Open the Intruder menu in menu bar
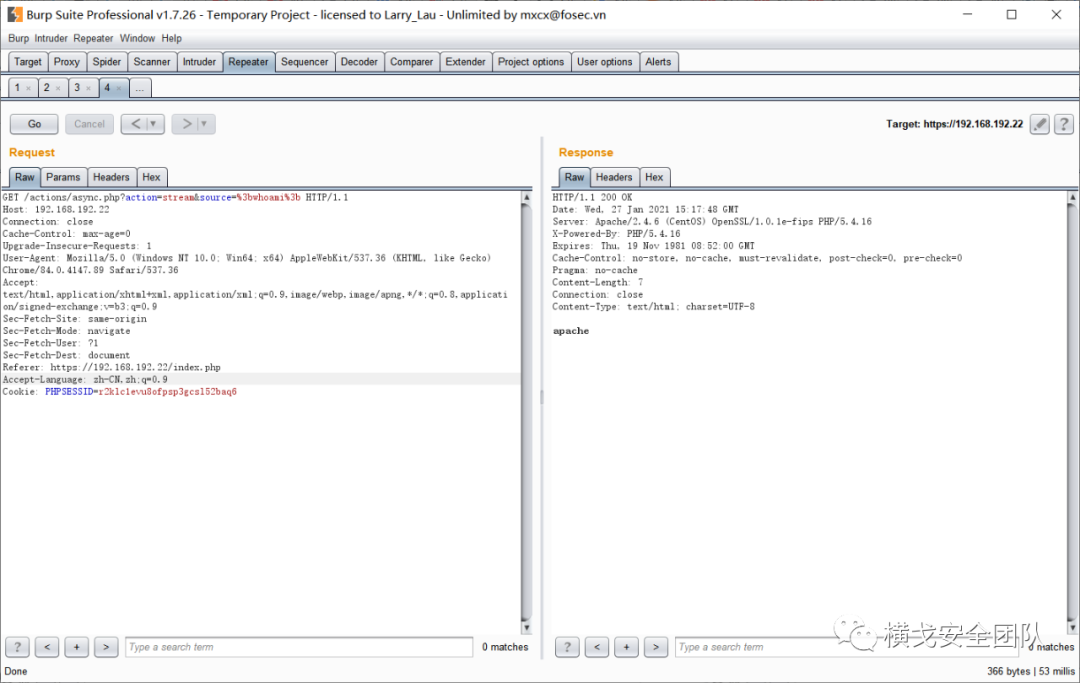 click(51, 39)
